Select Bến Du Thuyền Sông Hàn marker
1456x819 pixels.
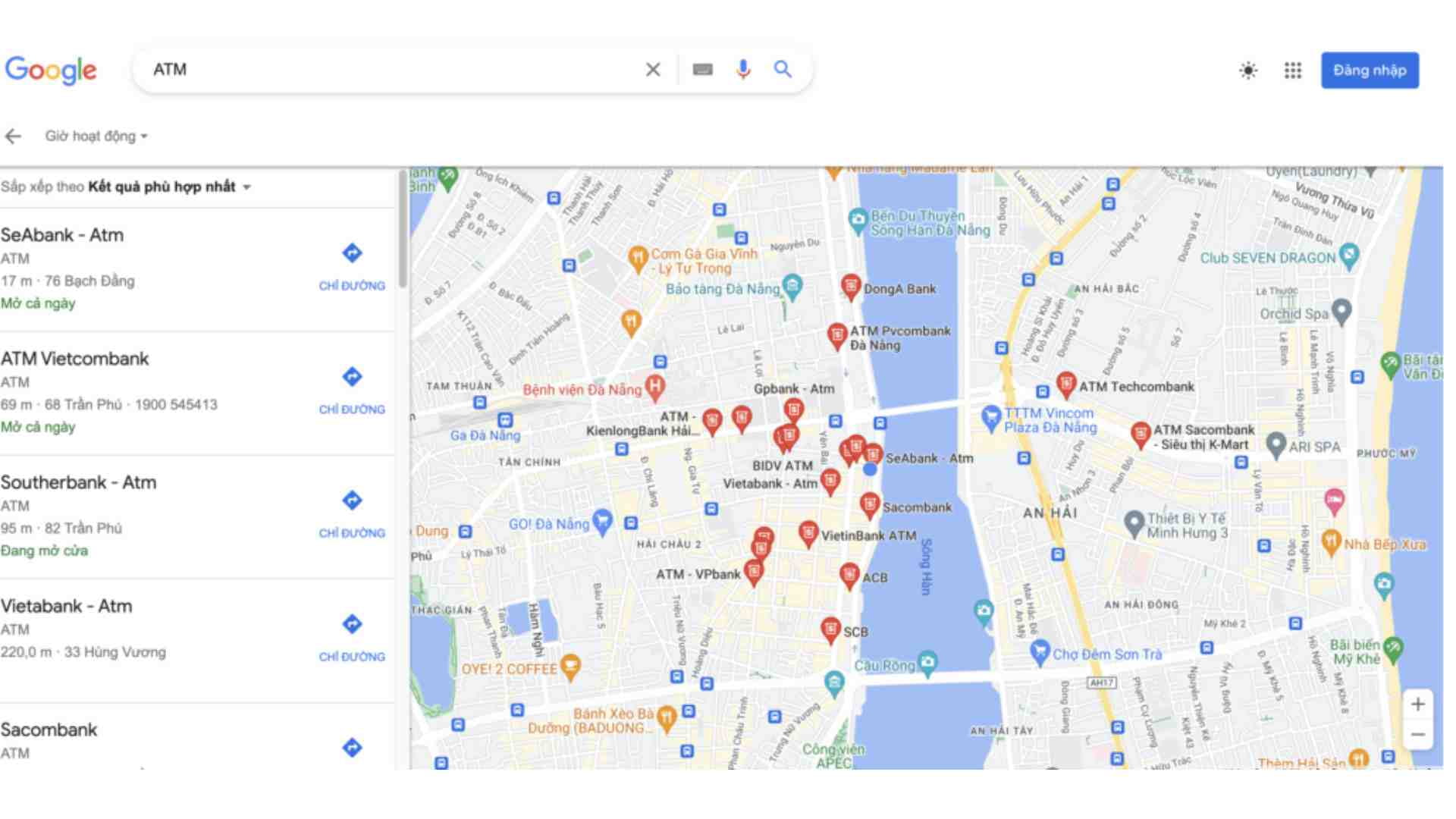coord(858,221)
